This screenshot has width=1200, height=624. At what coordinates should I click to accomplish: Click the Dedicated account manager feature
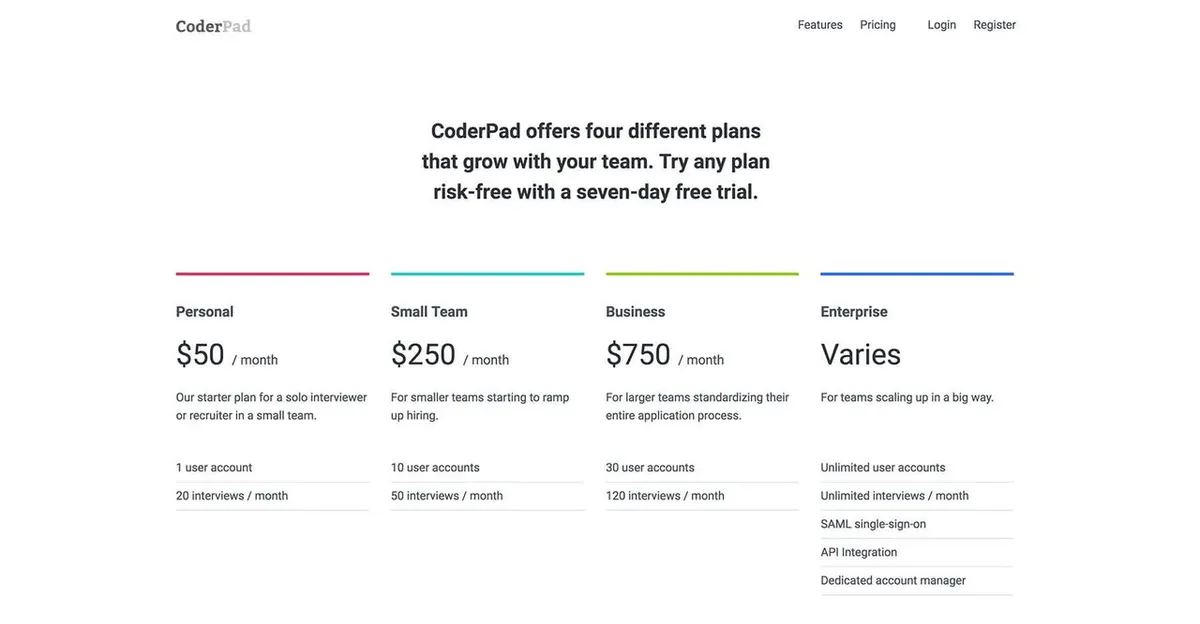893,580
